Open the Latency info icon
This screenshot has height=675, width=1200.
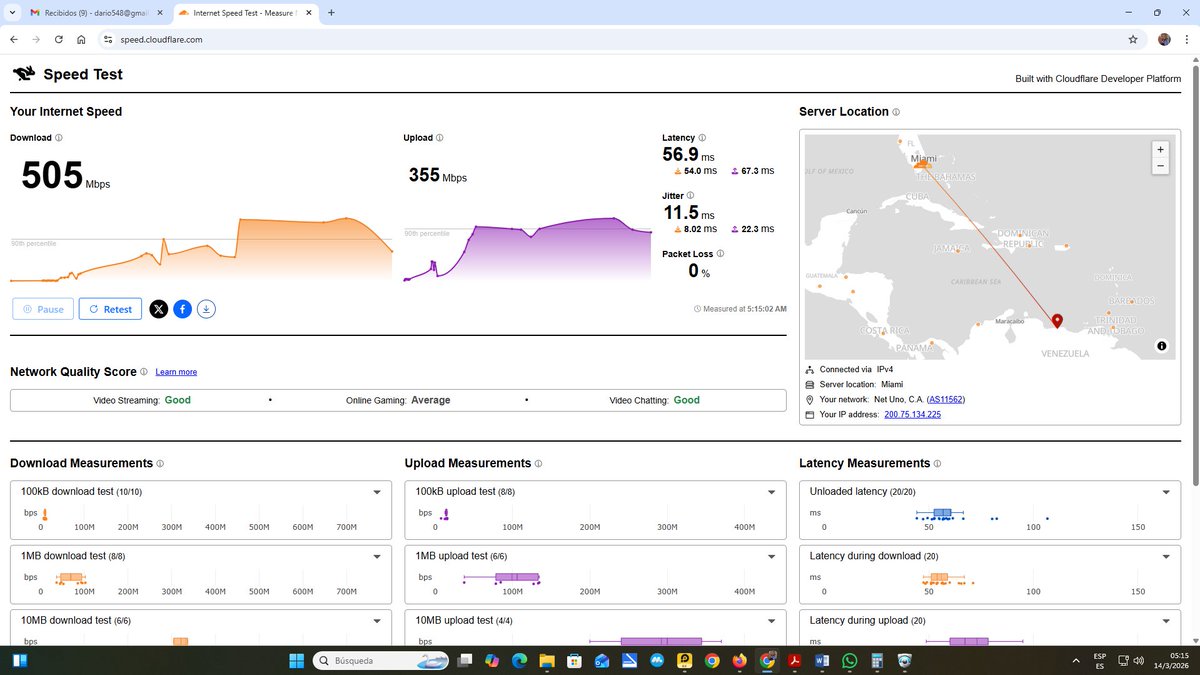pyautogui.click(x=702, y=138)
